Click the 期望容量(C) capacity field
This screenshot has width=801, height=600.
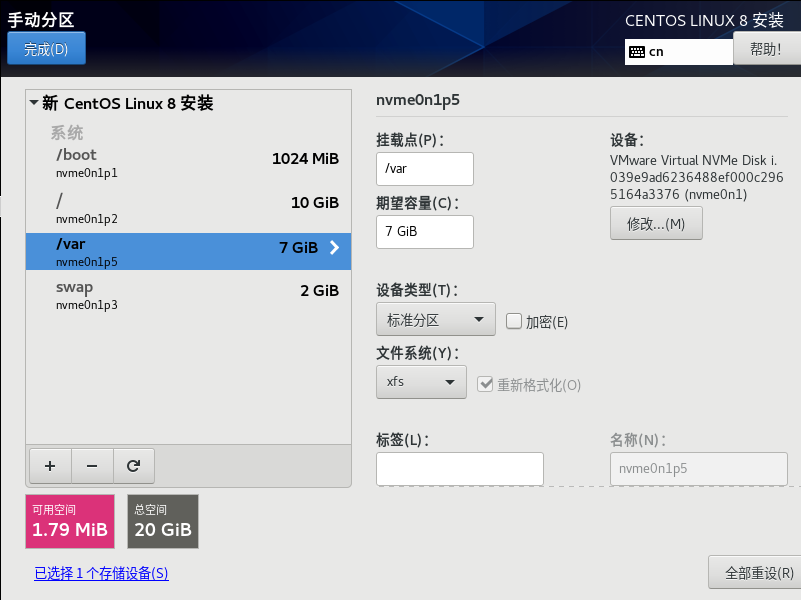pos(425,232)
